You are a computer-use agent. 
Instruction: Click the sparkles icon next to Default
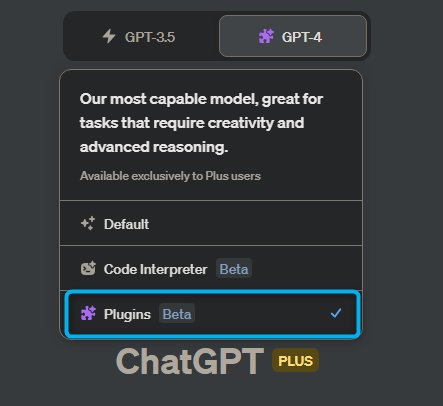click(x=88, y=224)
